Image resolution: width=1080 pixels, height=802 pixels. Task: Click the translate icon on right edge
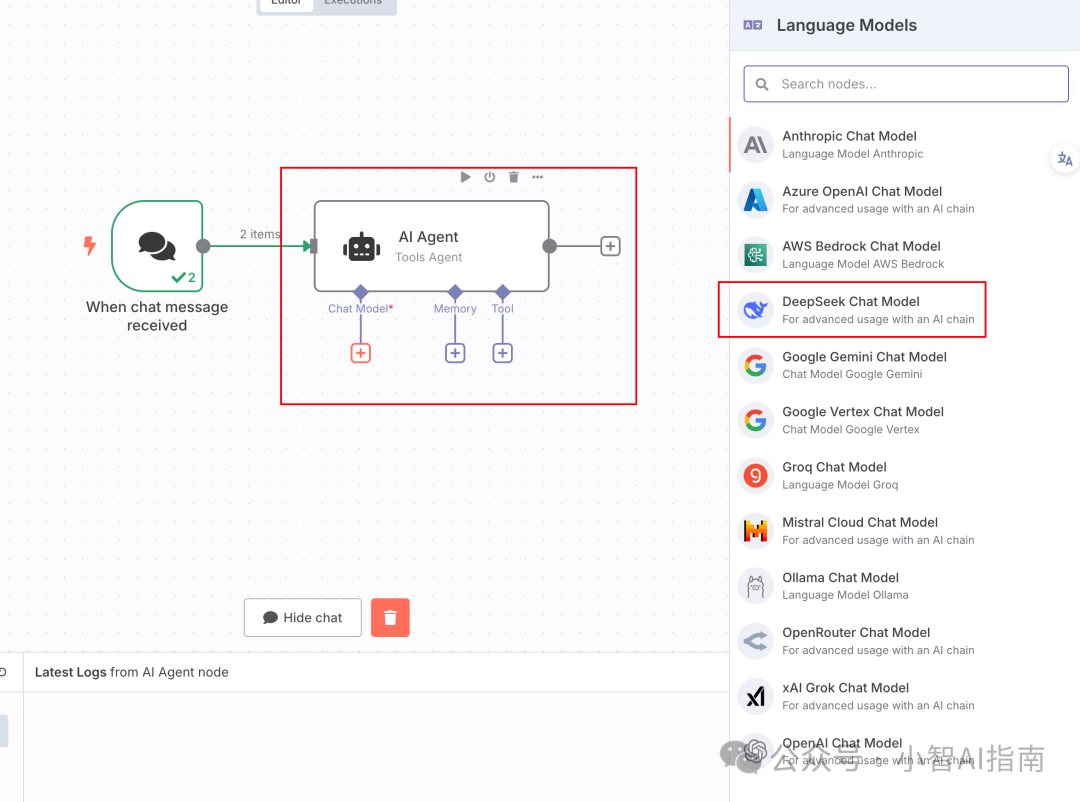click(1064, 159)
